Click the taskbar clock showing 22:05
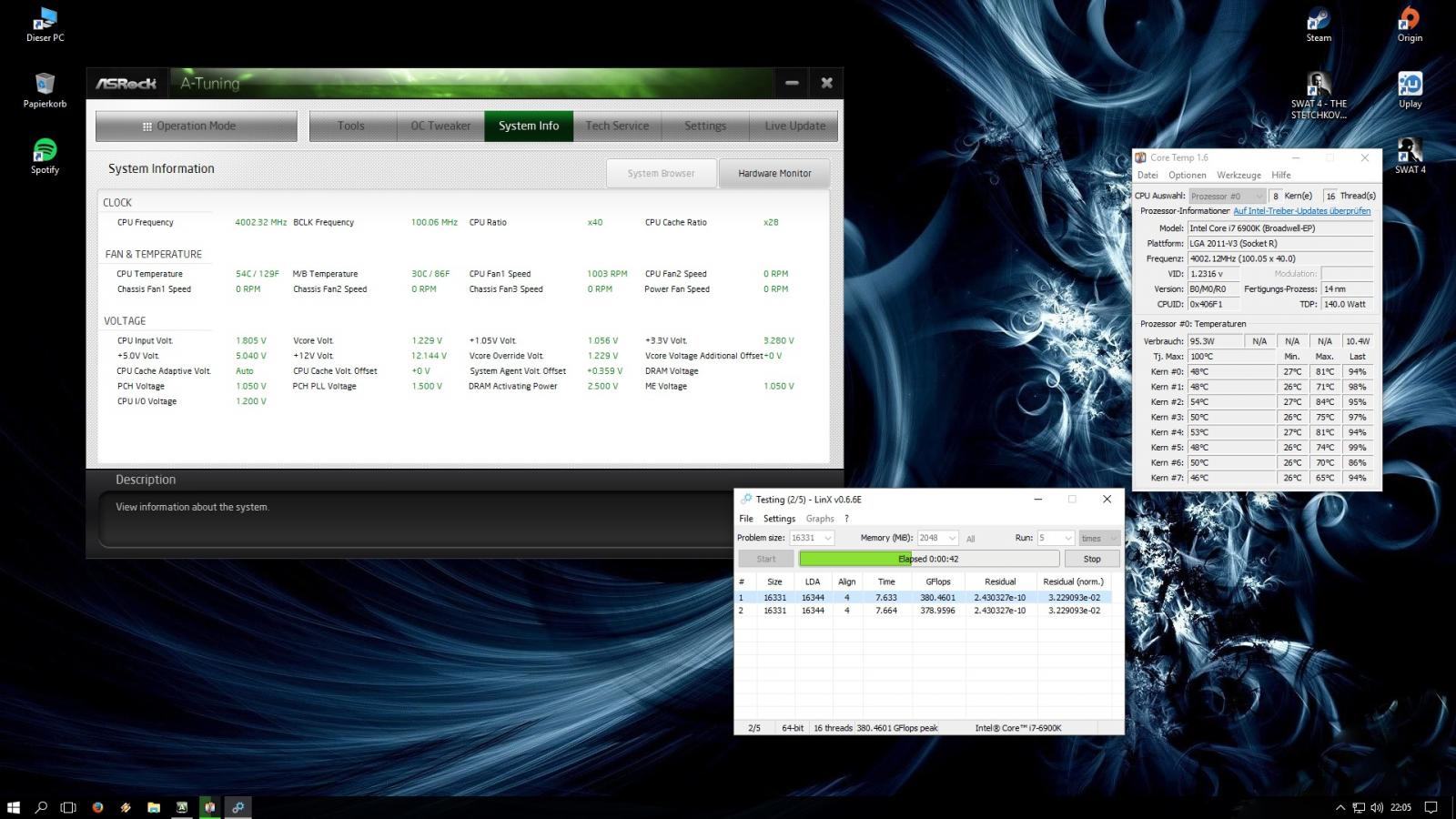This screenshot has height=819, width=1456. 1401,807
